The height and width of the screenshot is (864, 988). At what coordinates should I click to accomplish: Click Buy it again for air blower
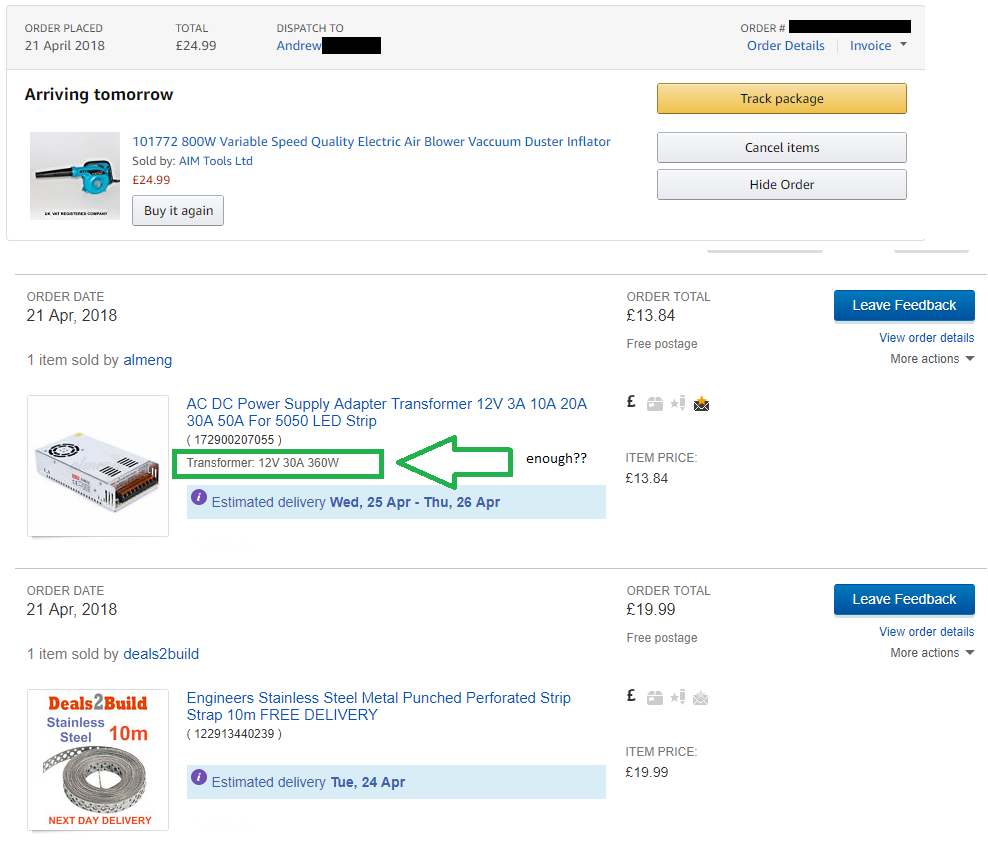tap(178, 211)
